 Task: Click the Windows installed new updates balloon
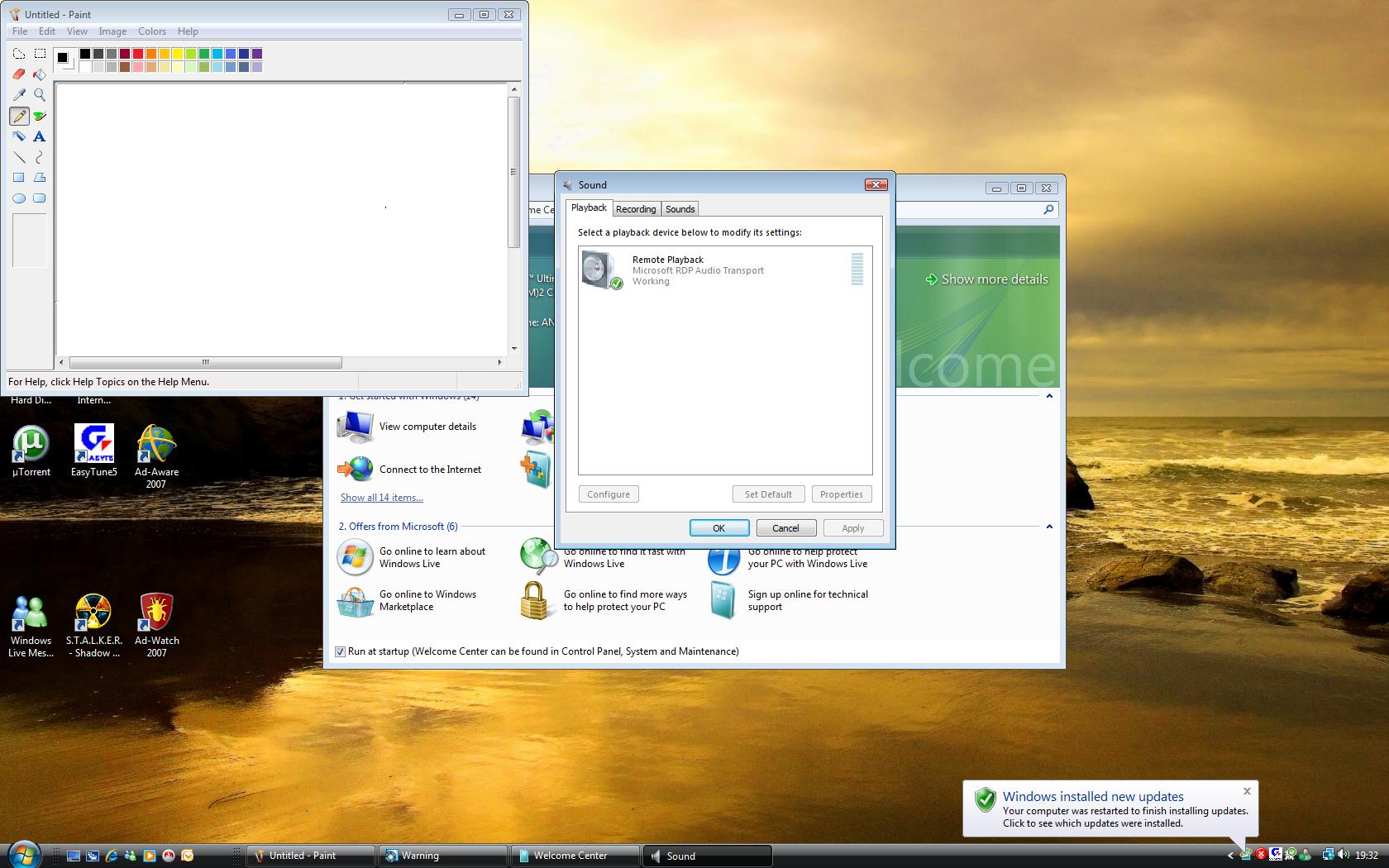point(1110,809)
